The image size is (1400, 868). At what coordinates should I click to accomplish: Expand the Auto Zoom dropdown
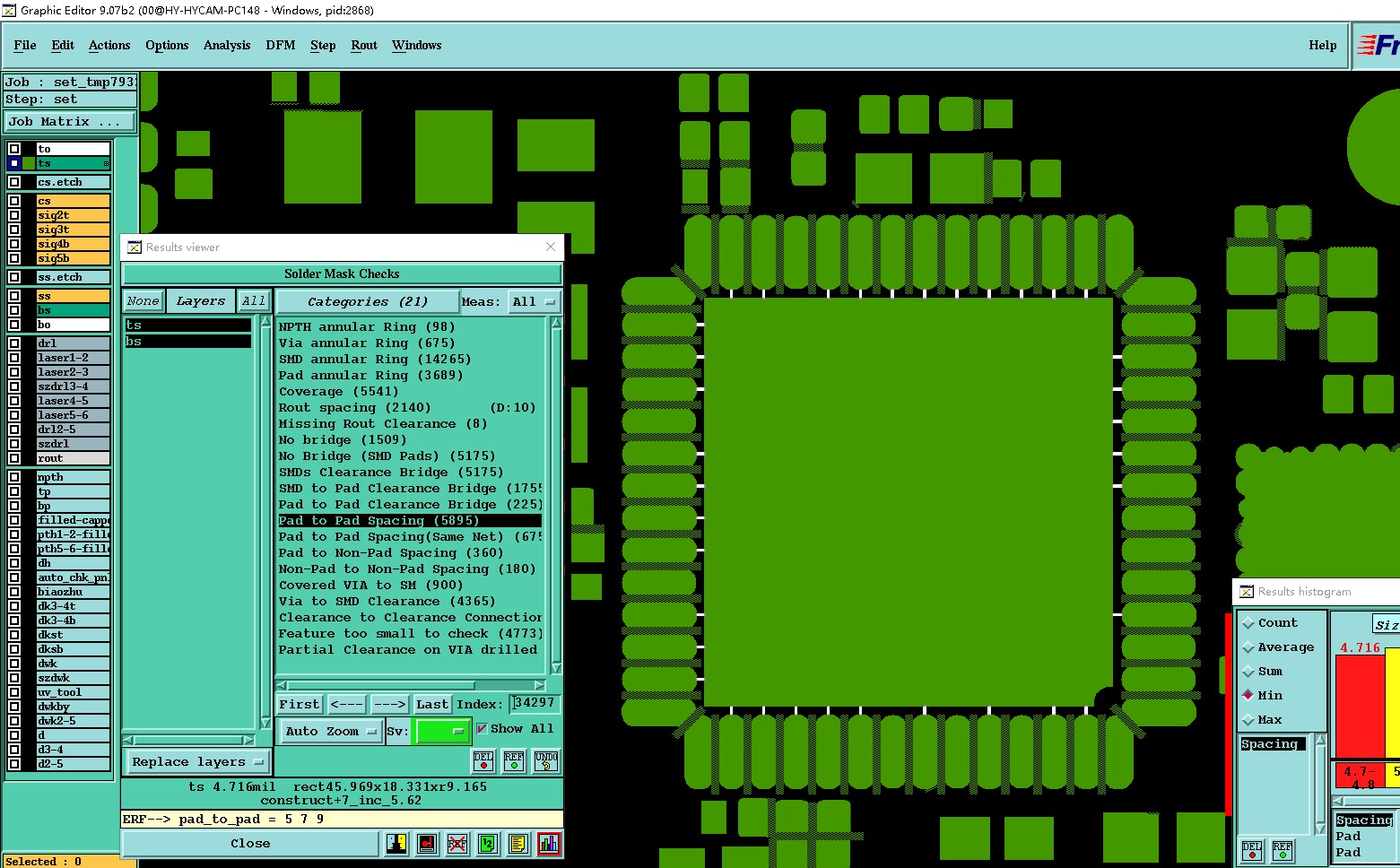pyautogui.click(x=330, y=732)
